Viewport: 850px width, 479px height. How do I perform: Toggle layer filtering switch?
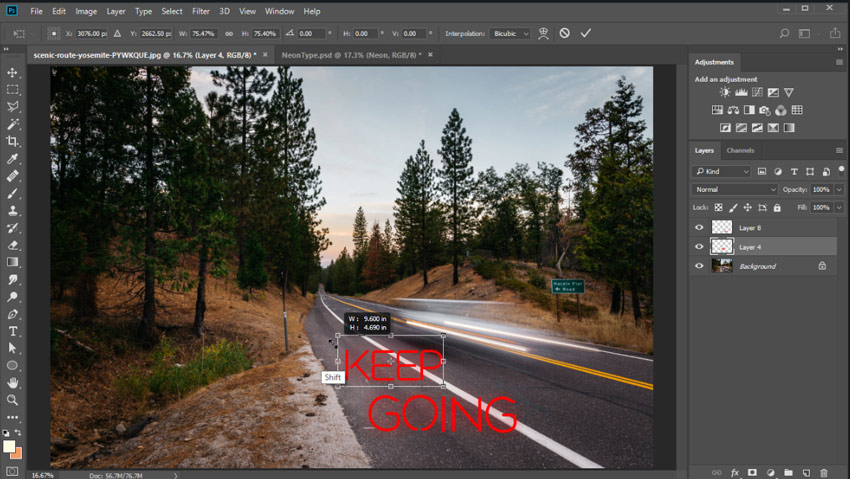point(841,170)
